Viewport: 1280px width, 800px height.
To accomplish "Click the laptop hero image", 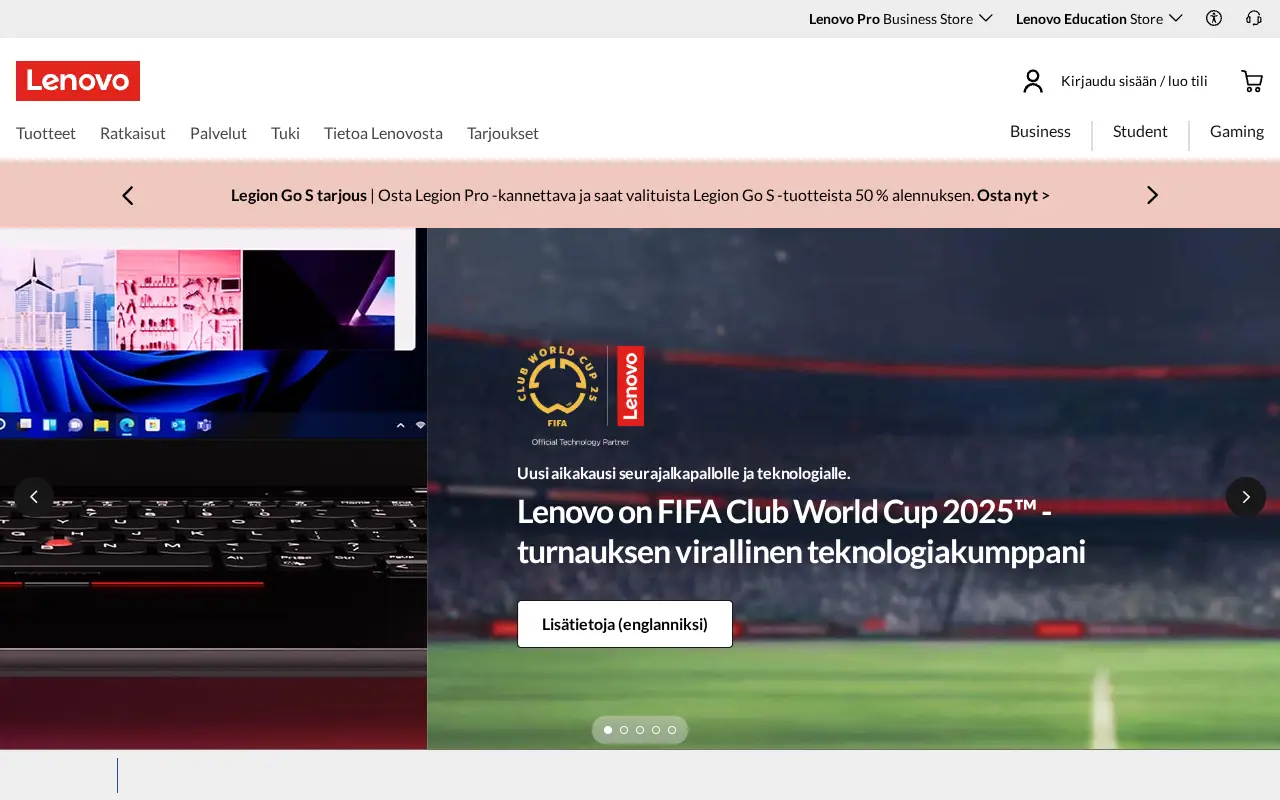I will pyautogui.click(x=213, y=488).
